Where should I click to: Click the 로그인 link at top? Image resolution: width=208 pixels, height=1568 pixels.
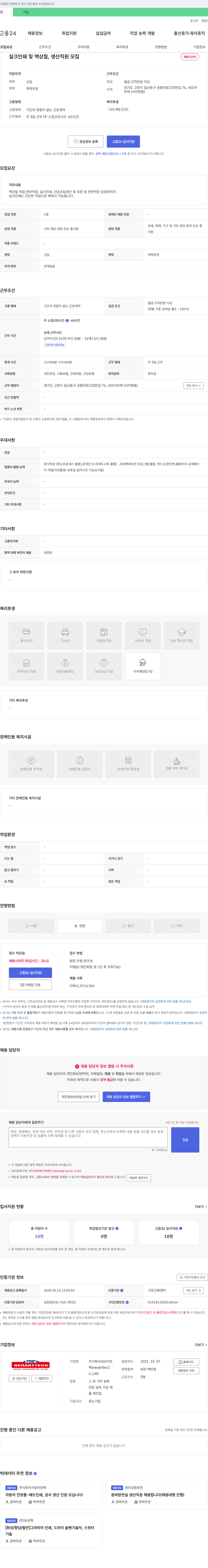[194, 21]
